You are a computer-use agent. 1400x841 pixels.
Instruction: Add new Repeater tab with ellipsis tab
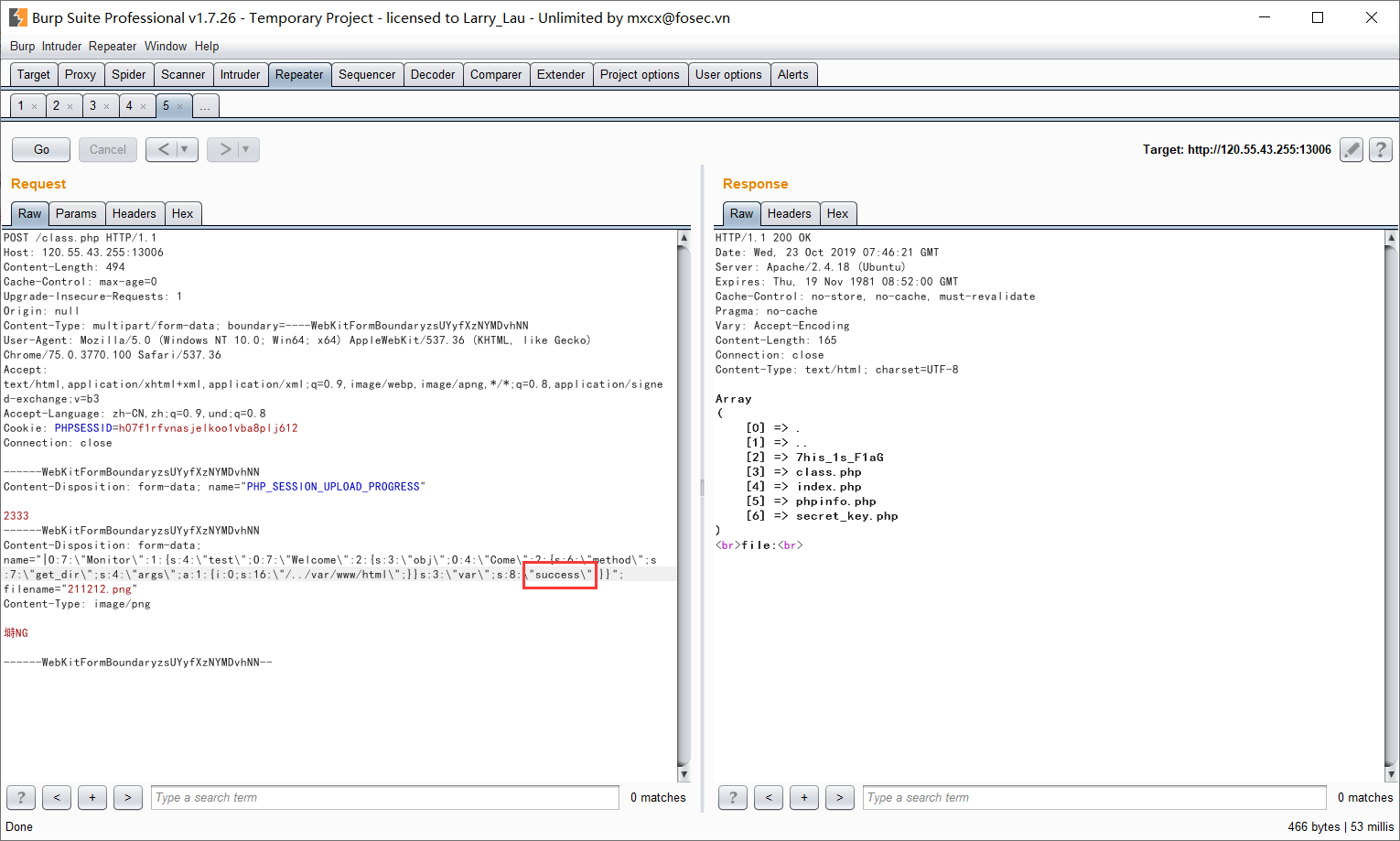click(206, 106)
